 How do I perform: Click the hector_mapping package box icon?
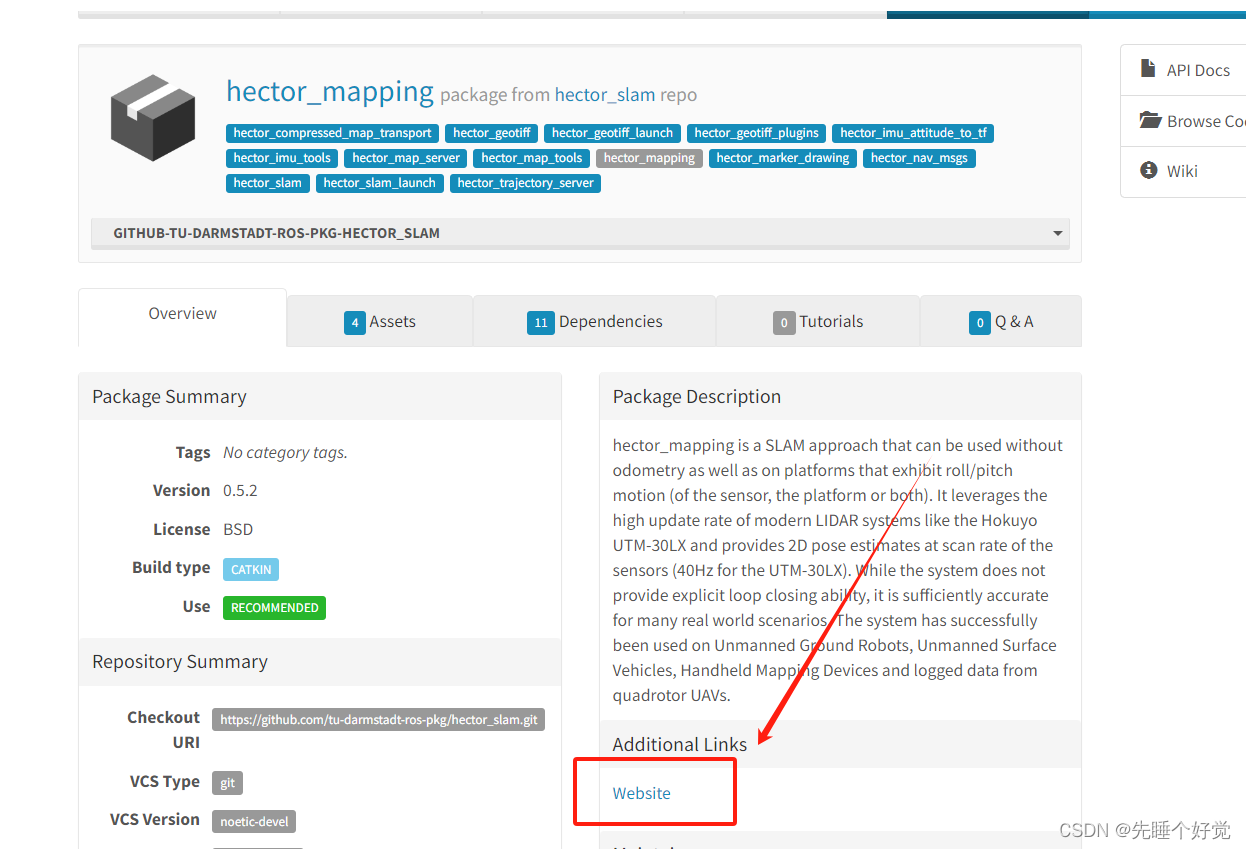pos(153,118)
